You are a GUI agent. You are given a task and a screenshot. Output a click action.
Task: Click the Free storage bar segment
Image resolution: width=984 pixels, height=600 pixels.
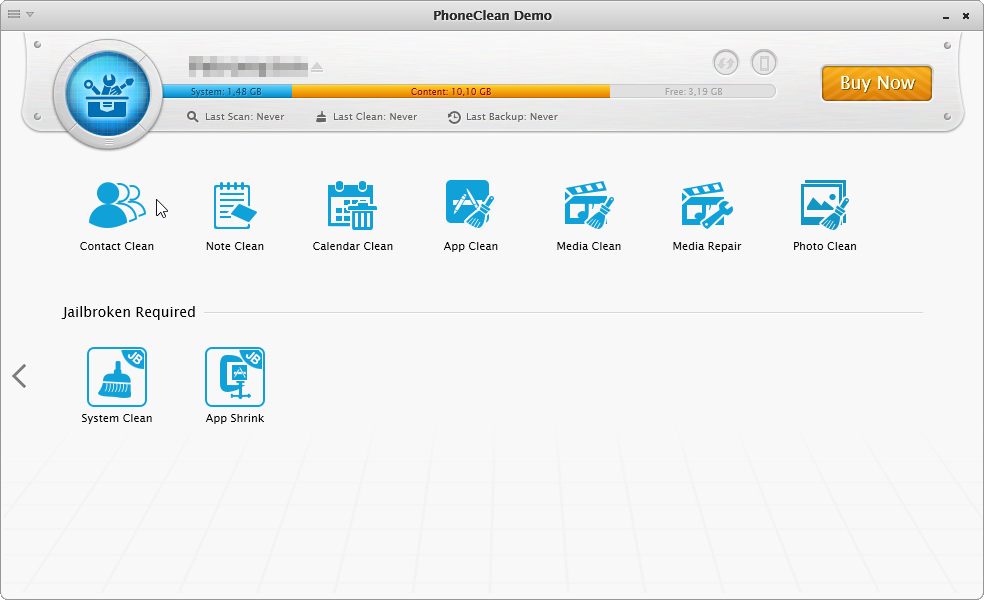(x=693, y=92)
